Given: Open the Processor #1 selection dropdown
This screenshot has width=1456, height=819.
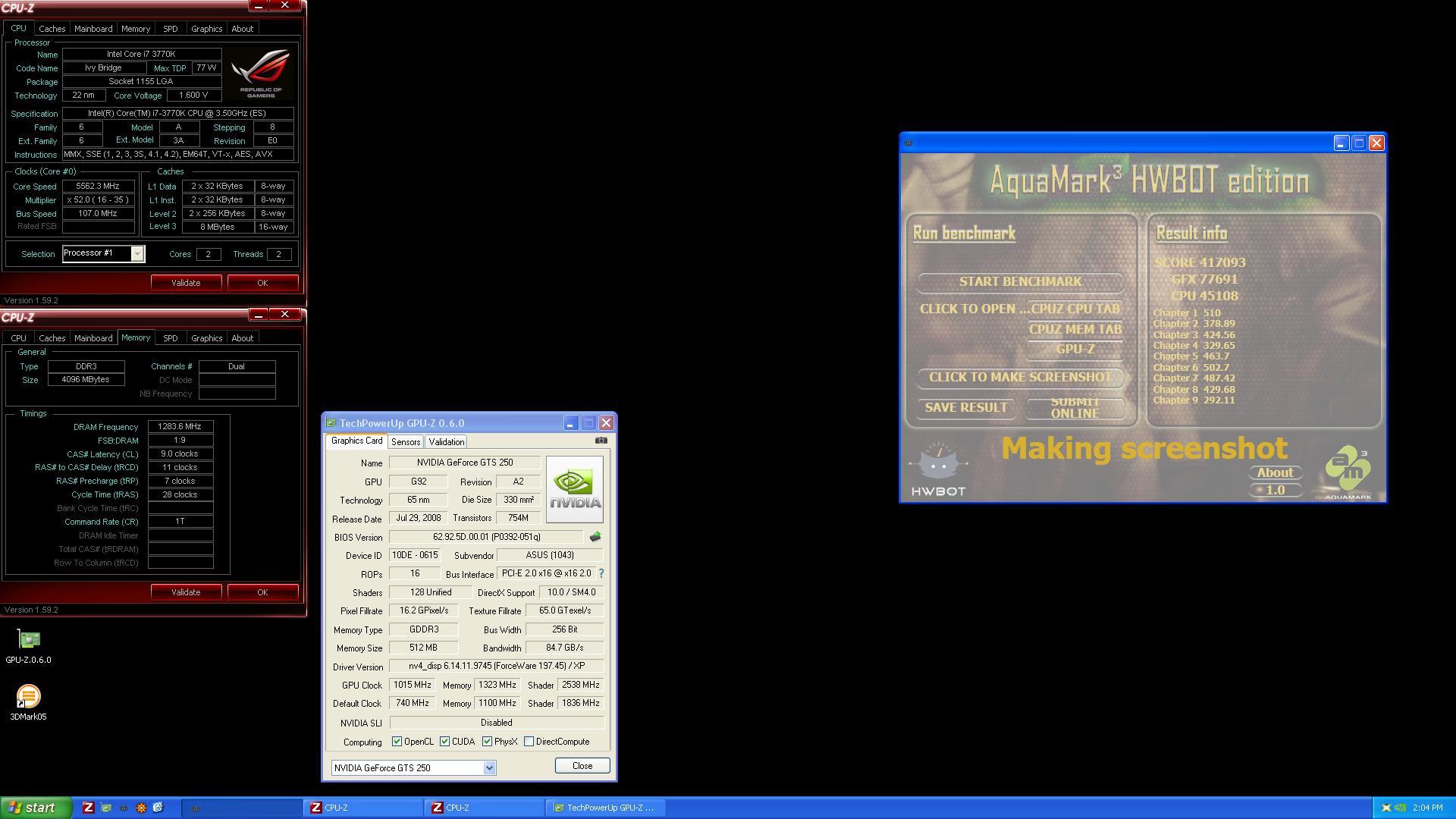Looking at the screenshot, I should (x=137, y=254).
